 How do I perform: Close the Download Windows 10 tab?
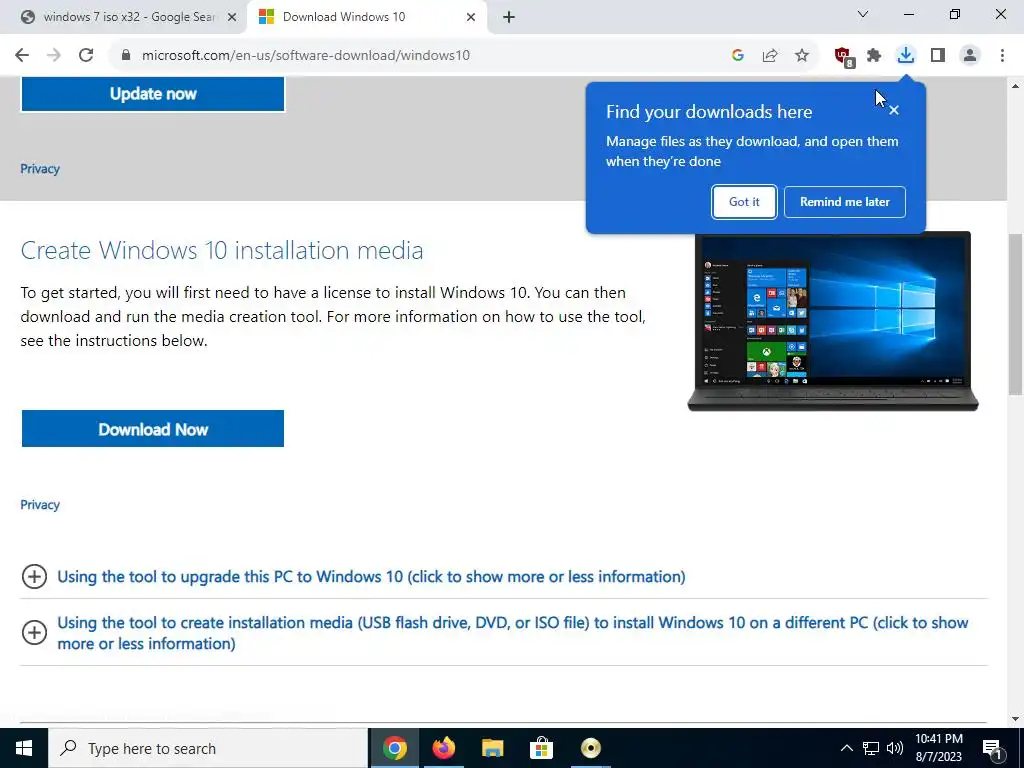(471, 18)
